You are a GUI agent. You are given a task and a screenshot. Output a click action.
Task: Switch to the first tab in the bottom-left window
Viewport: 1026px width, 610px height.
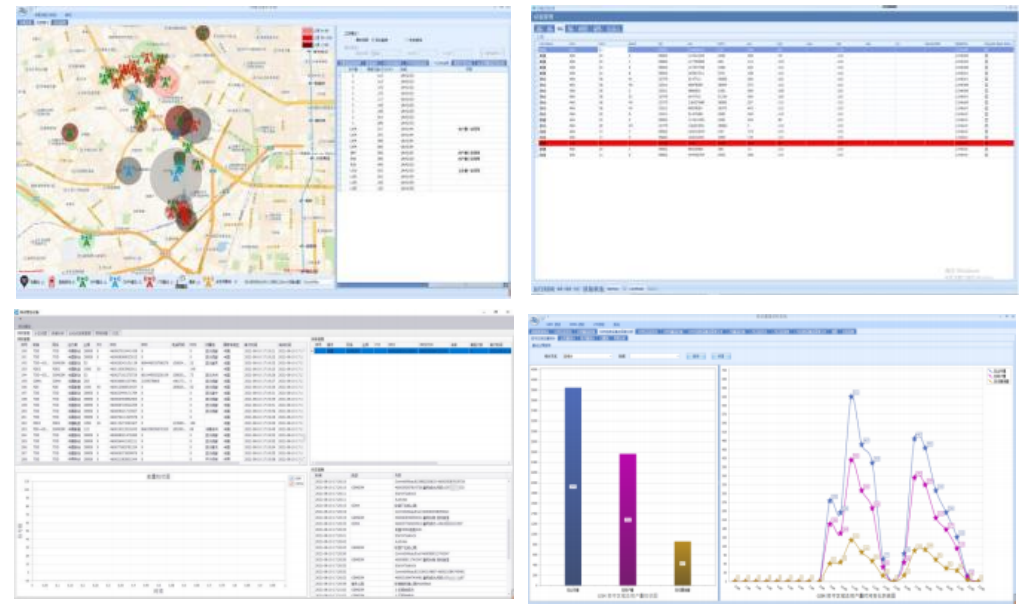tap(24, 332)
